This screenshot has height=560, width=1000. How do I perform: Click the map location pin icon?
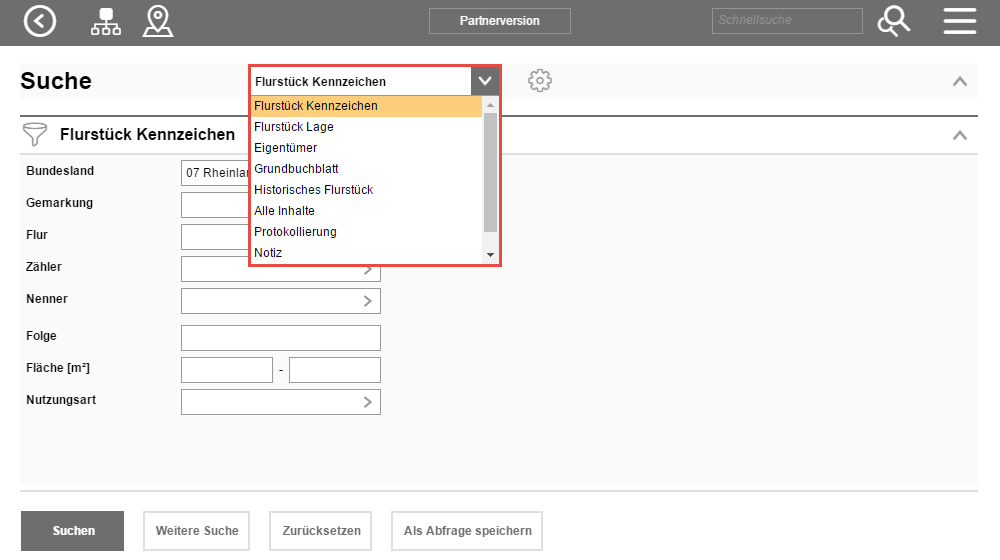tap(158, 21)
